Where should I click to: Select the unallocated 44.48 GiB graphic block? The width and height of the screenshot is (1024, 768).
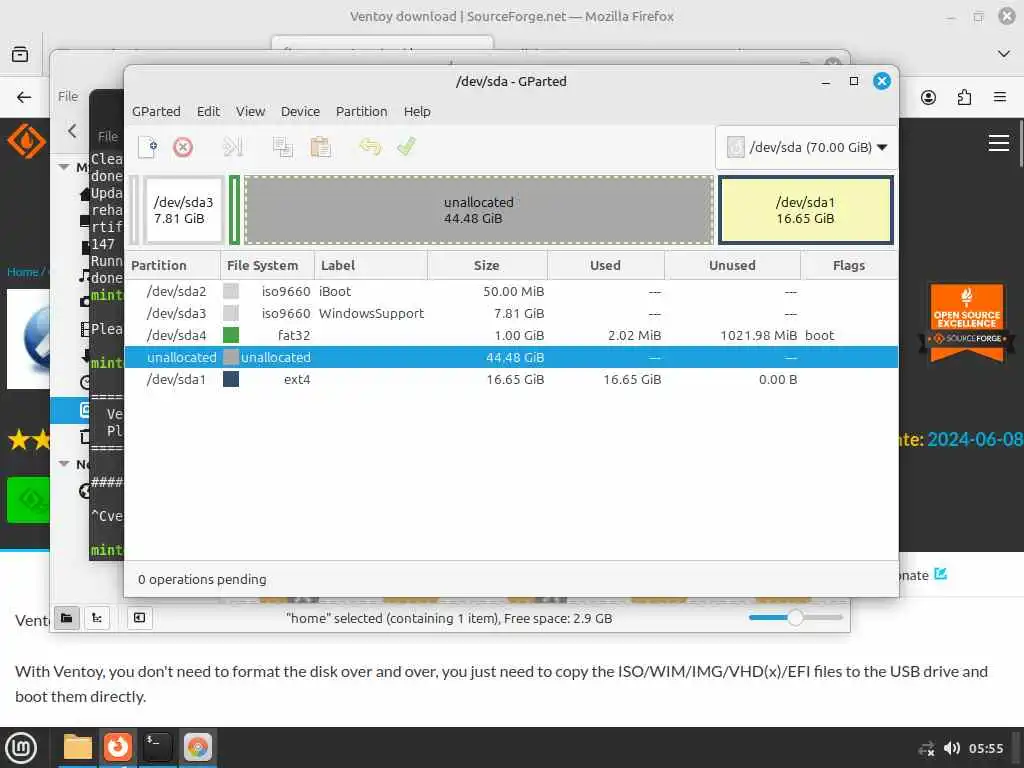pyautogui.click(x=479, y=210)
